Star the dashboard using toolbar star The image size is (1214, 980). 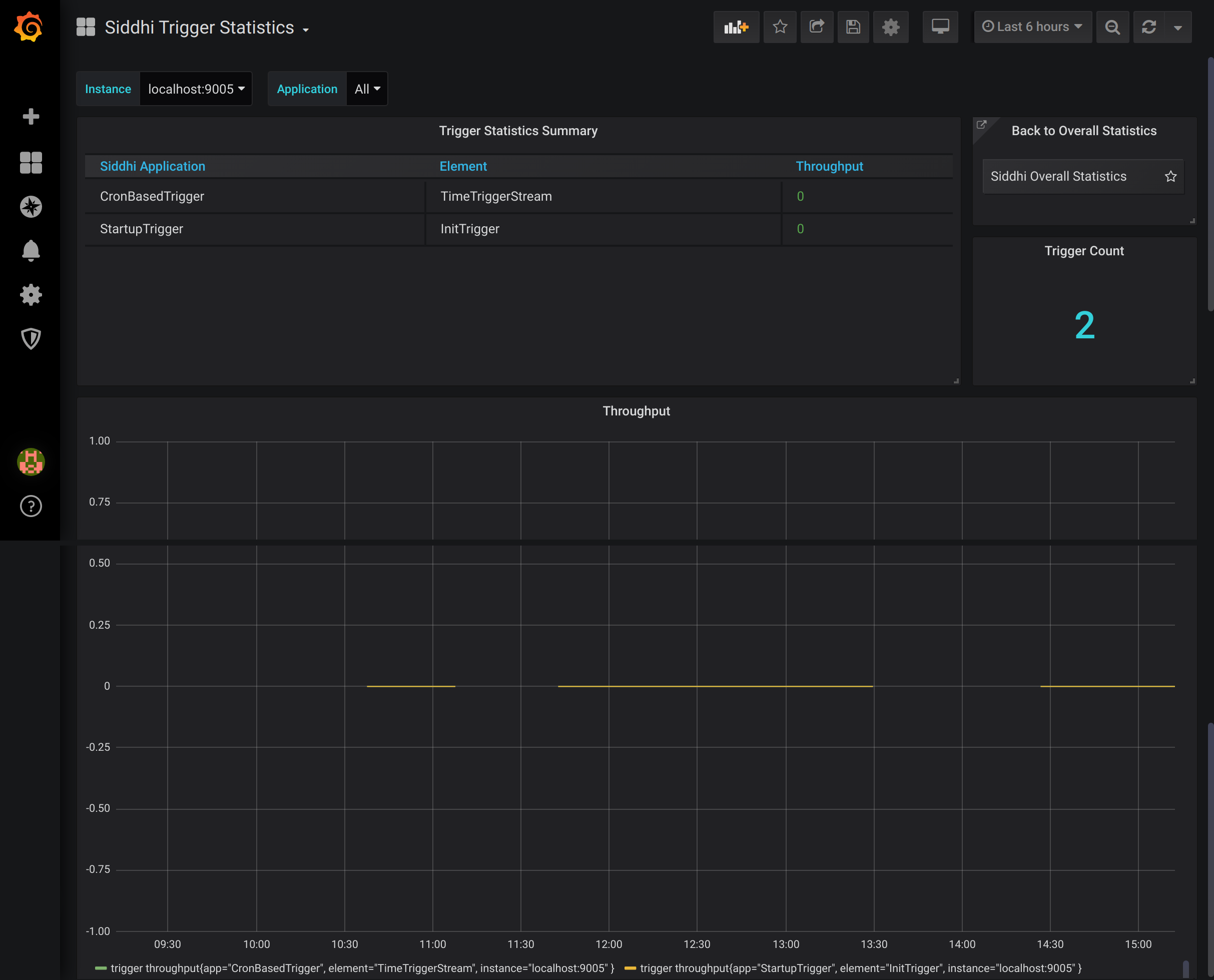[780, 27]
